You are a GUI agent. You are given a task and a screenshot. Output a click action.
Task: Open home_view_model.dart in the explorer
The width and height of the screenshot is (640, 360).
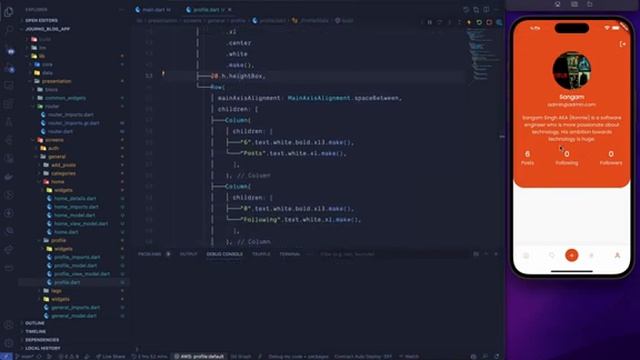(x=81, y=224)
